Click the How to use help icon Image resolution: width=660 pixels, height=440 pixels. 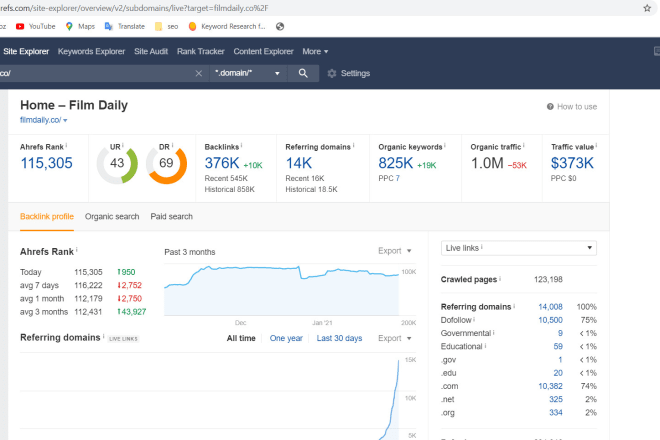550,107
